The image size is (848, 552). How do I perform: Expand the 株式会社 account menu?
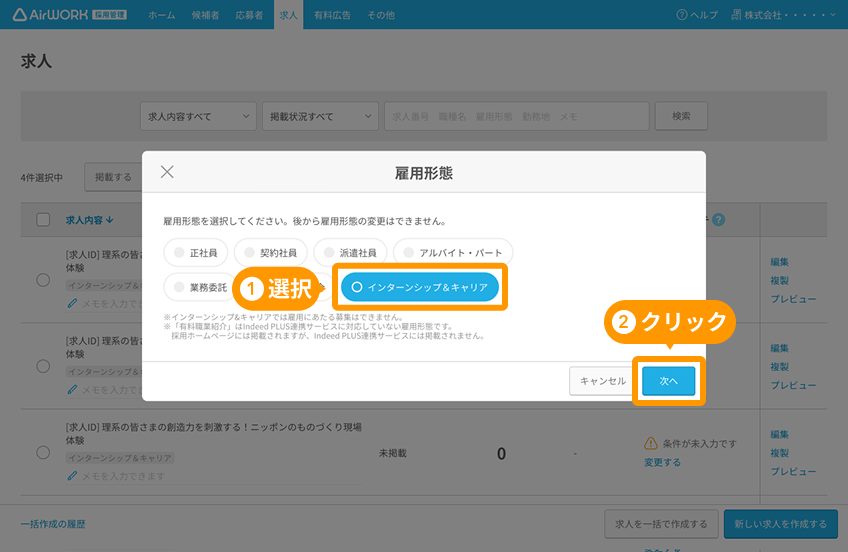click(784, 15)
